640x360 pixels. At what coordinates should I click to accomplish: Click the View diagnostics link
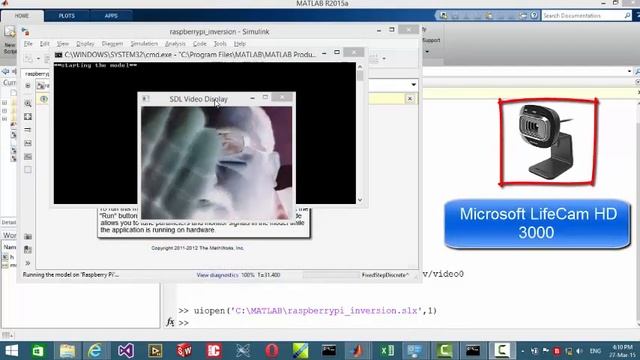(x=217, y=275)
